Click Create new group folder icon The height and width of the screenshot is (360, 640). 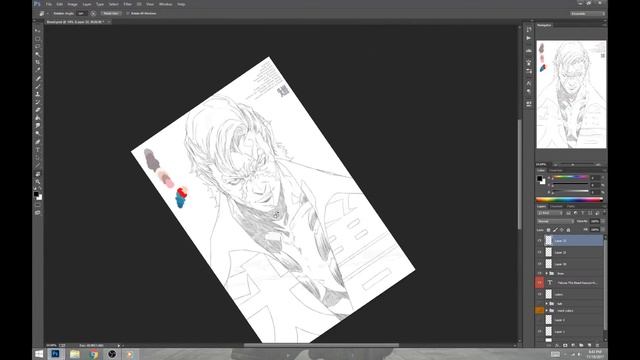point(581,345)
